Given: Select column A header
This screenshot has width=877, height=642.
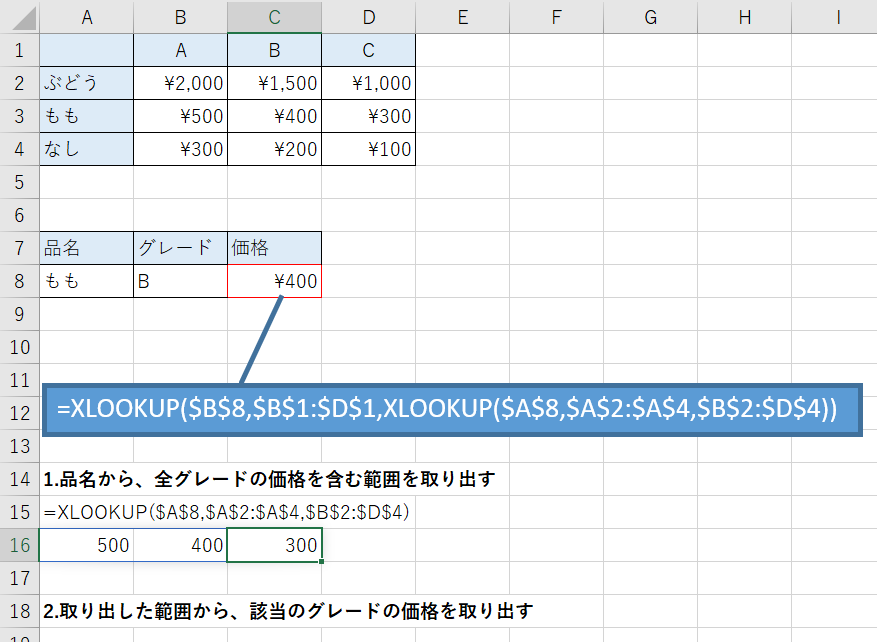Looking at the screenshot, I should 85,15.
